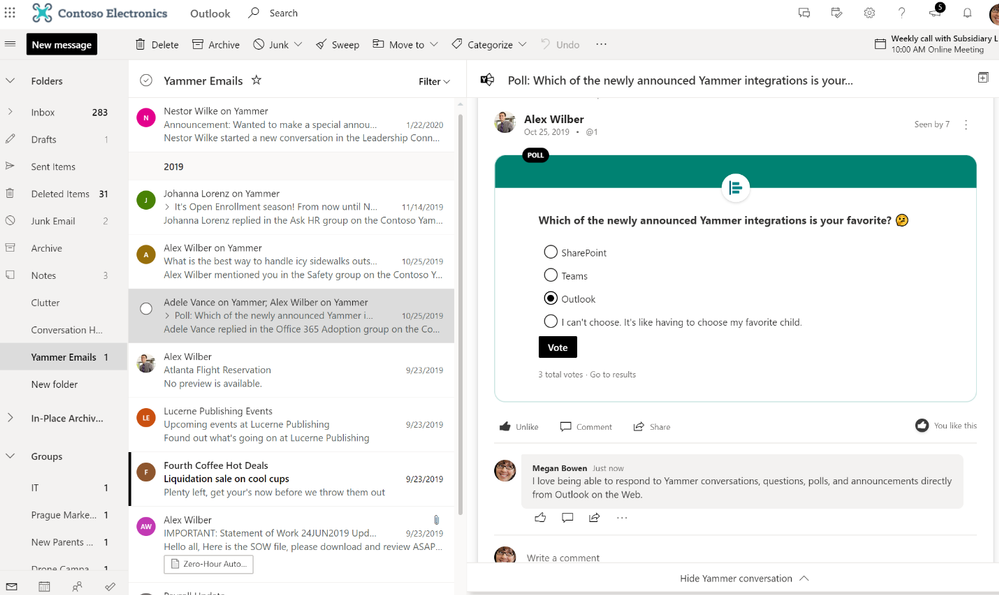Collapse with Hide Yammer conversation
This screenshot has width=999, height=595.
coord(744,578)
